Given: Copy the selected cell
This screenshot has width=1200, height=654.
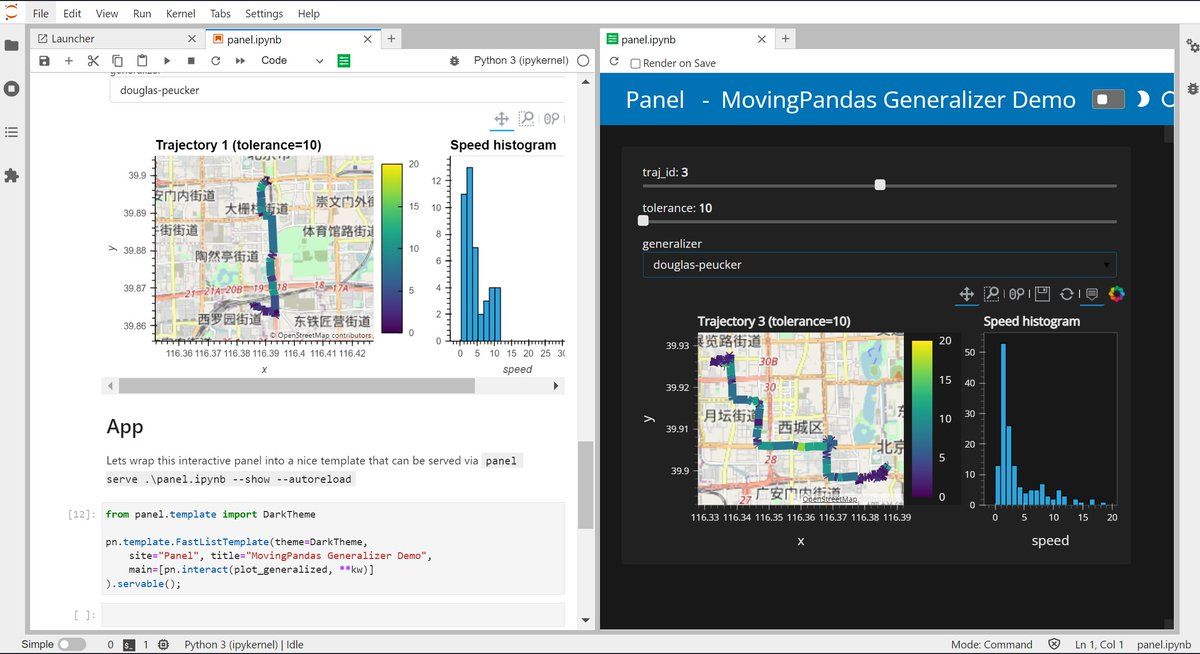Looking at the screenshot, I should 118,61.
